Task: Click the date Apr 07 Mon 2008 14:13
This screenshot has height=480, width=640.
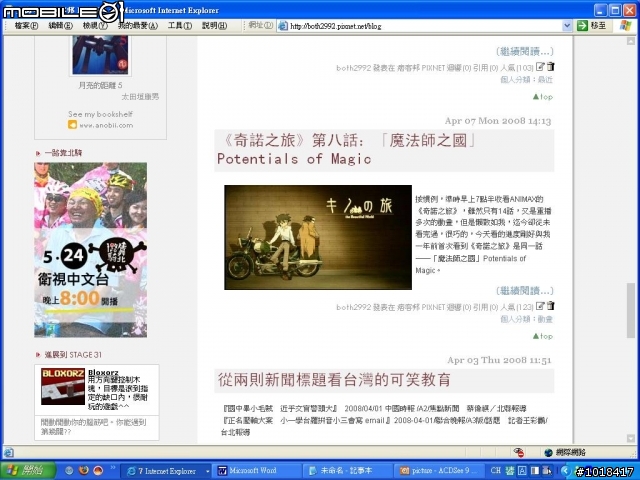Action: point(498,121)
